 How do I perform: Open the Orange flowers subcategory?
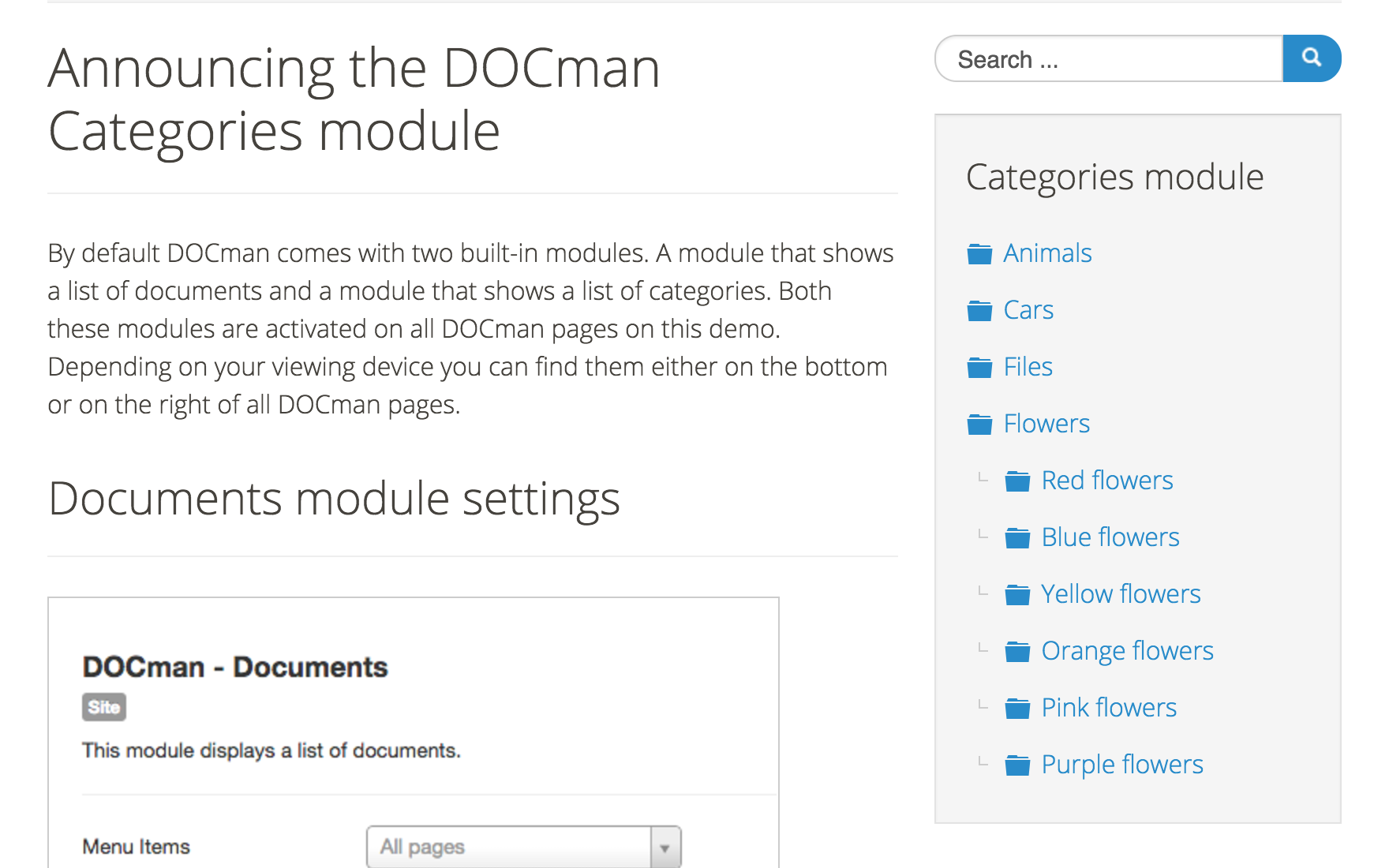pos(1128,650)
